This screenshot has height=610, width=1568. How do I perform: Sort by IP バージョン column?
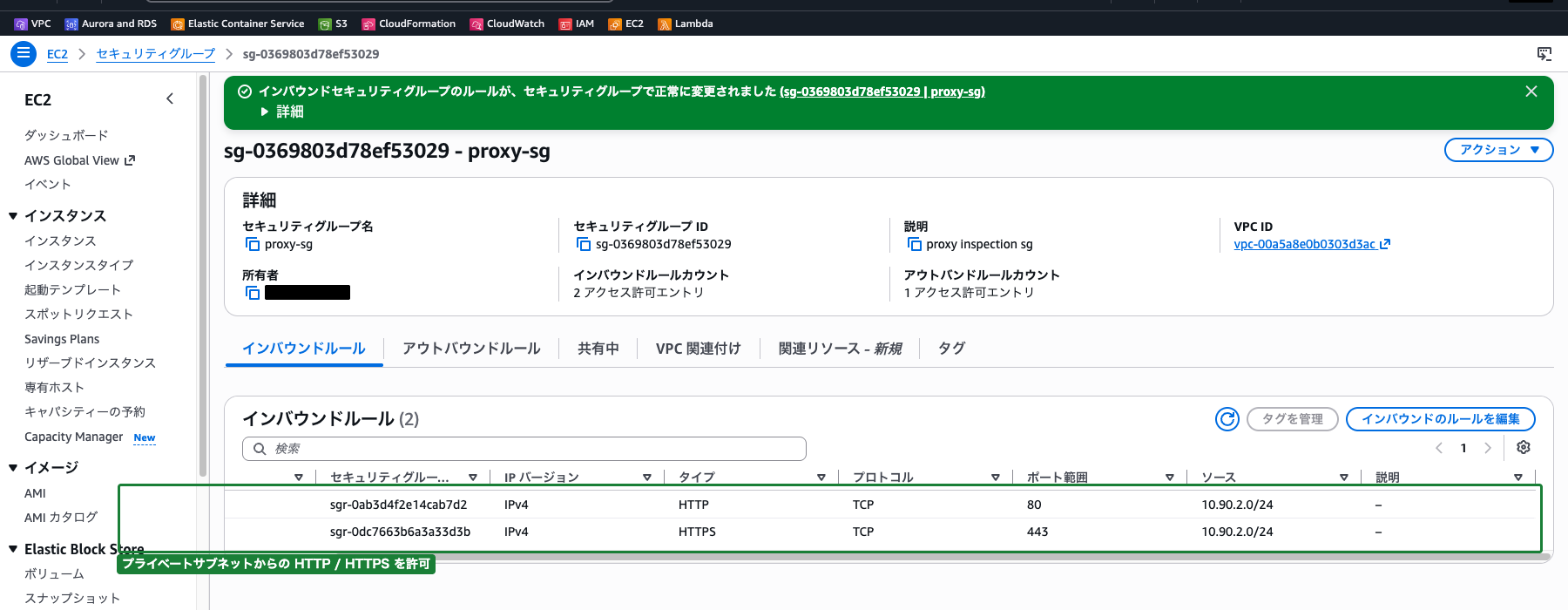tap(647, 478)
